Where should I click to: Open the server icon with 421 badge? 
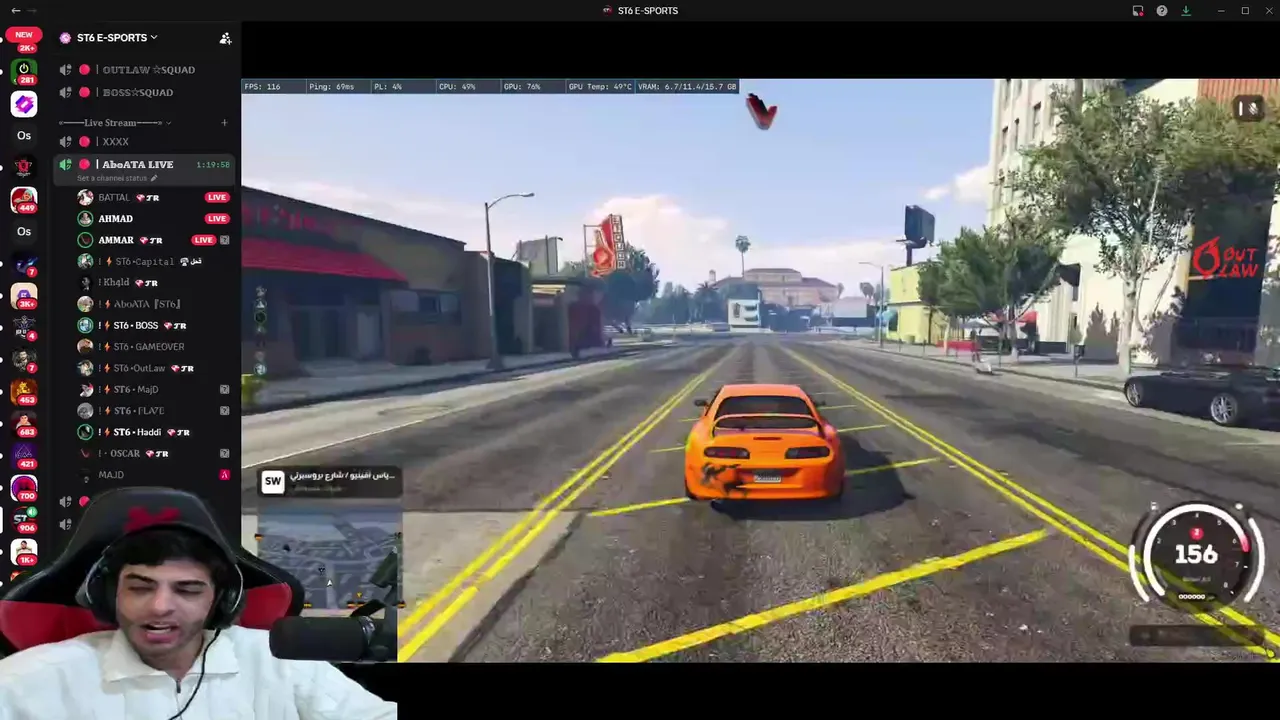click(x=24, y=456)
